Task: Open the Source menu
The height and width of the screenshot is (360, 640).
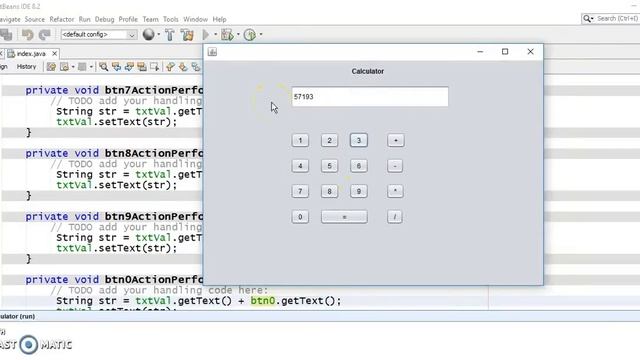Action: click(x=35, y=19)
